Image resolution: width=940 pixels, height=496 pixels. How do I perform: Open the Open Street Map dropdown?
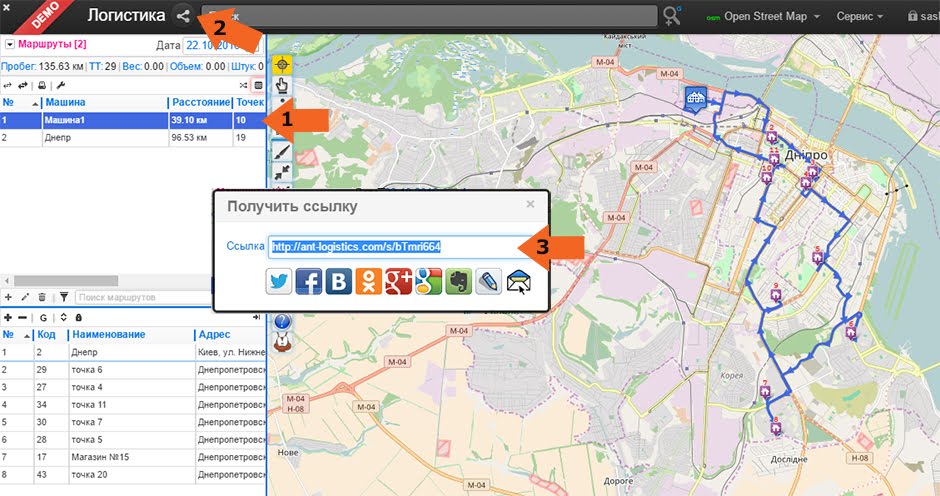pyautogui.click(x=763, y=17)
